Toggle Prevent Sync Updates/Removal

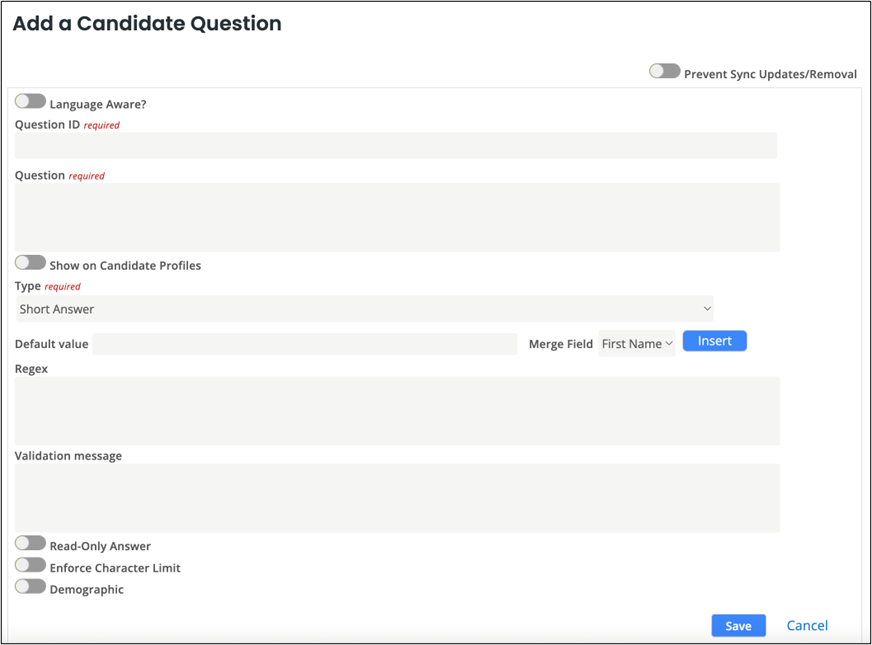tap(664, 72)
